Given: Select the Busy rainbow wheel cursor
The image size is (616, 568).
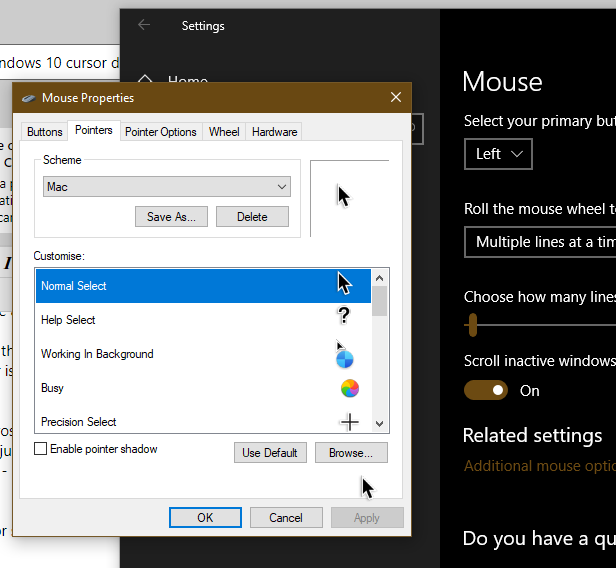Looking at the screenshot, I should click(350, 388).
